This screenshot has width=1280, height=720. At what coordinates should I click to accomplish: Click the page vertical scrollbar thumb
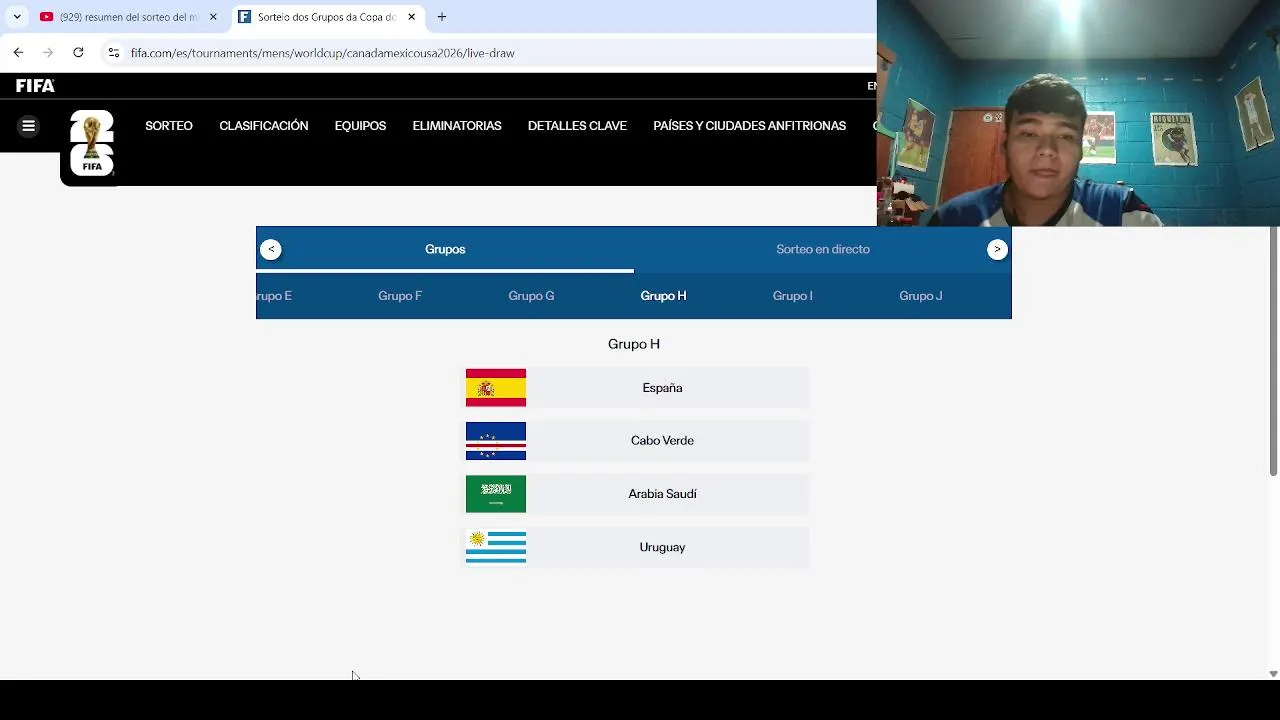pos(1273,351)
